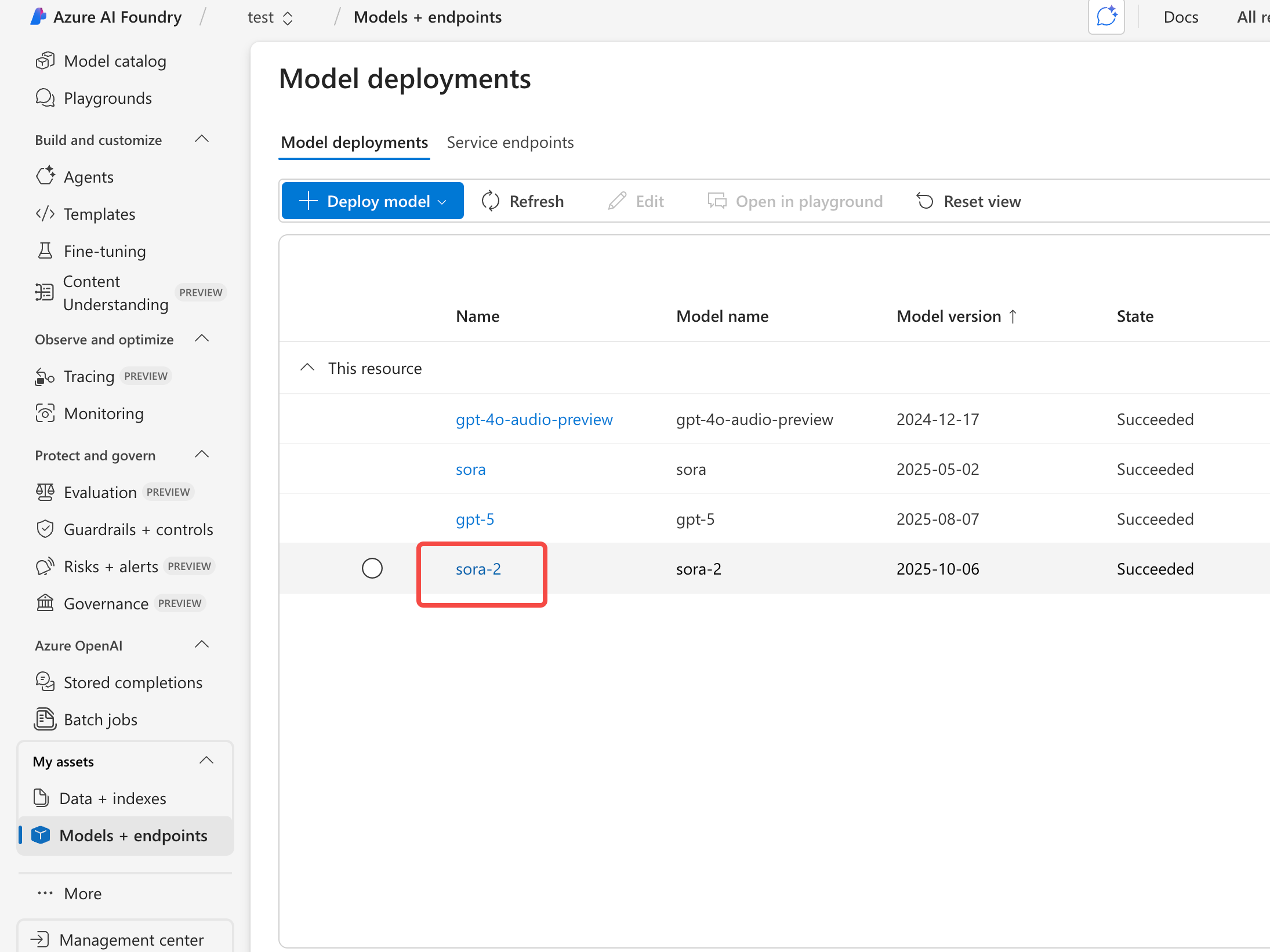
Task: Select the Model deployments tab
Action: [x=354, y=143]
